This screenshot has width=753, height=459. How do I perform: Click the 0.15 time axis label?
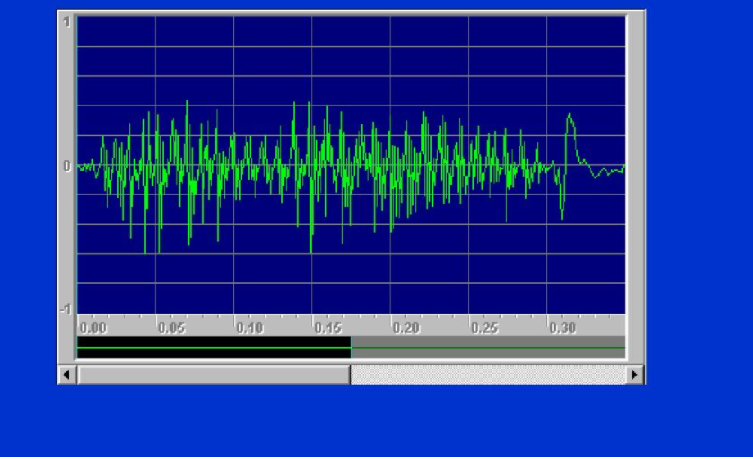[328, 328]
